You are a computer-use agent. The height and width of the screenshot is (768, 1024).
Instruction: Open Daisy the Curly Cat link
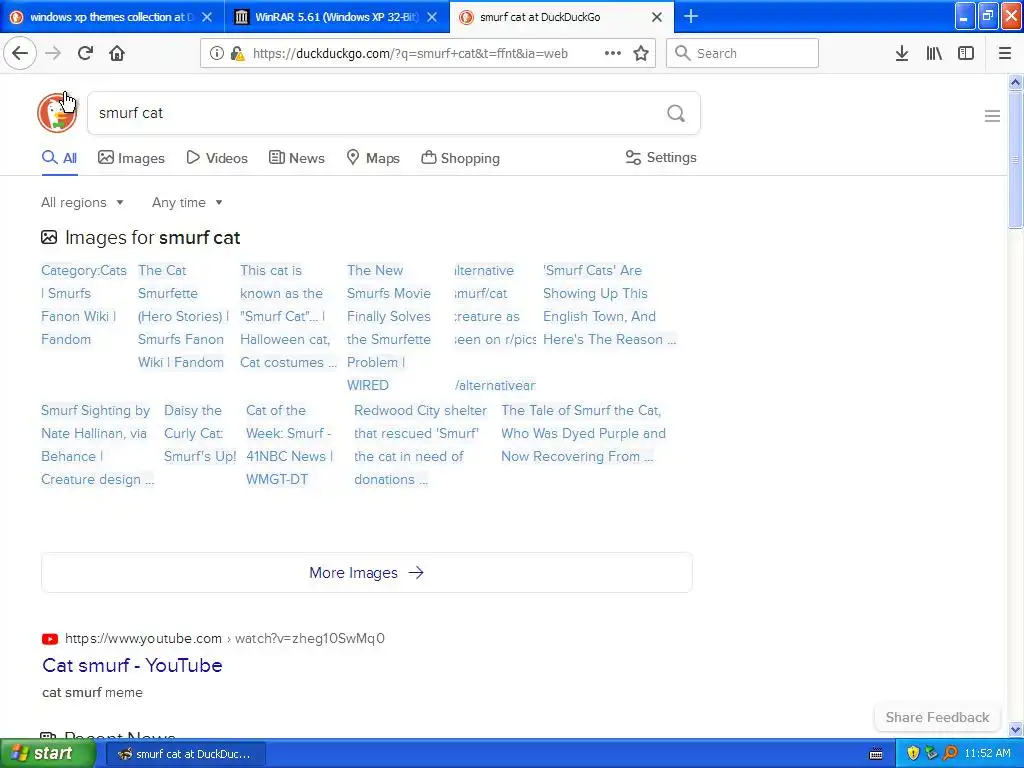pos(200,433)
